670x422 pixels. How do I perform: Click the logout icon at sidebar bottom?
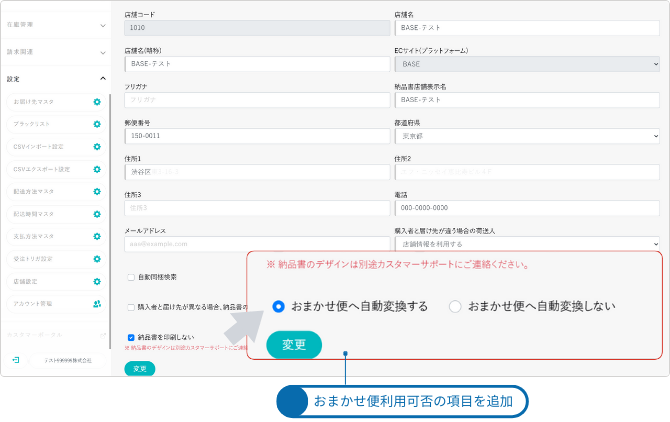click(x=15, y=358)
